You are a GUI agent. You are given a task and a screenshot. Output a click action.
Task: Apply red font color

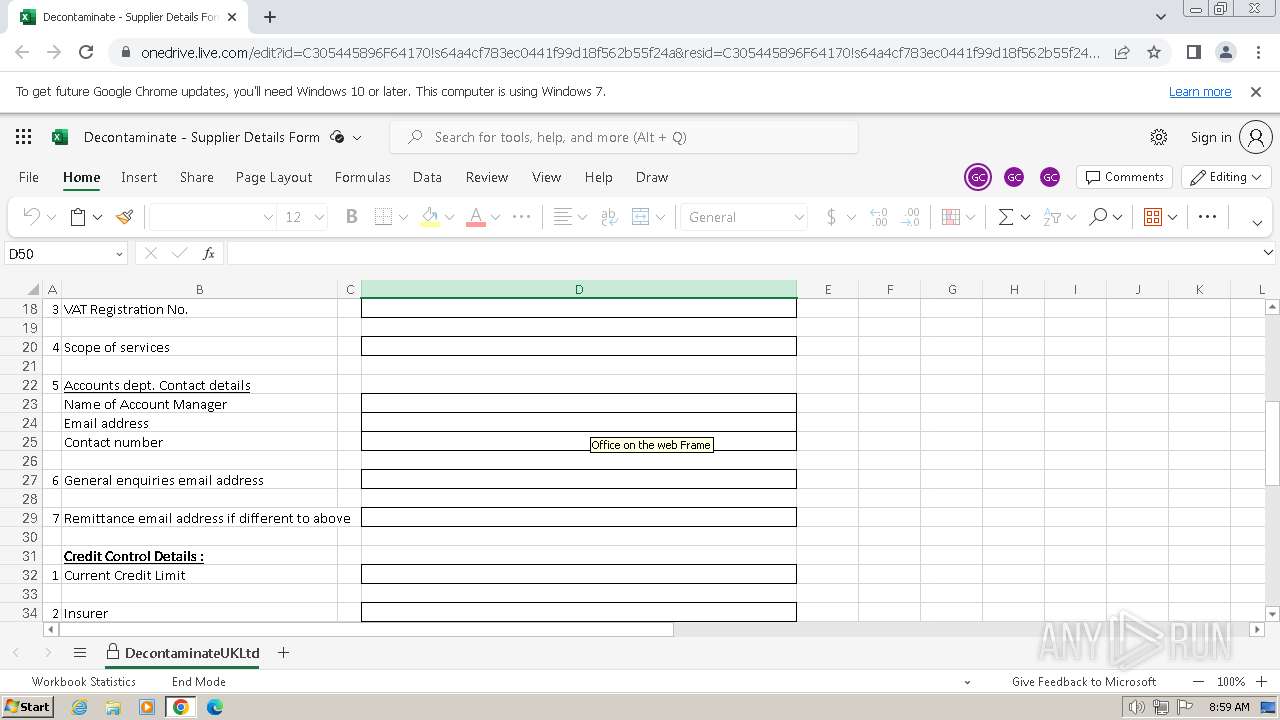click(476, 217)
